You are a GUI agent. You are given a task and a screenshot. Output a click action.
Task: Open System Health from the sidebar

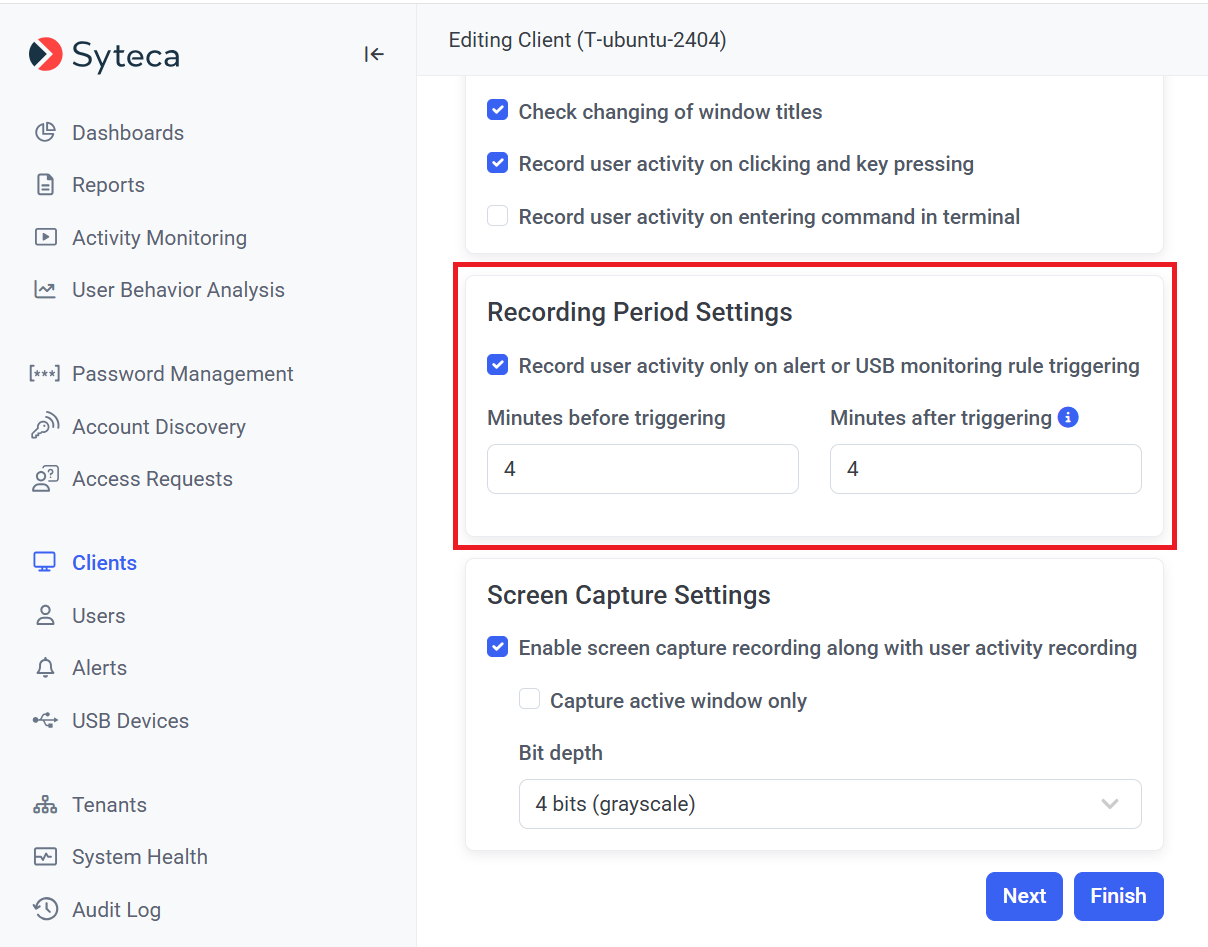(139, 857)
